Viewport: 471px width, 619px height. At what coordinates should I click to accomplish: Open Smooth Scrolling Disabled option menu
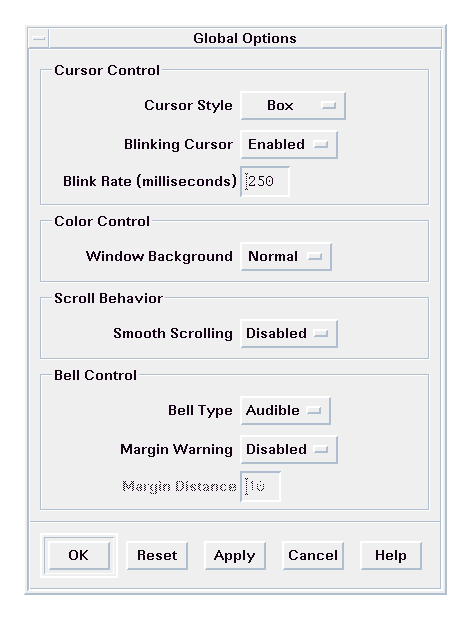[289, 334]
